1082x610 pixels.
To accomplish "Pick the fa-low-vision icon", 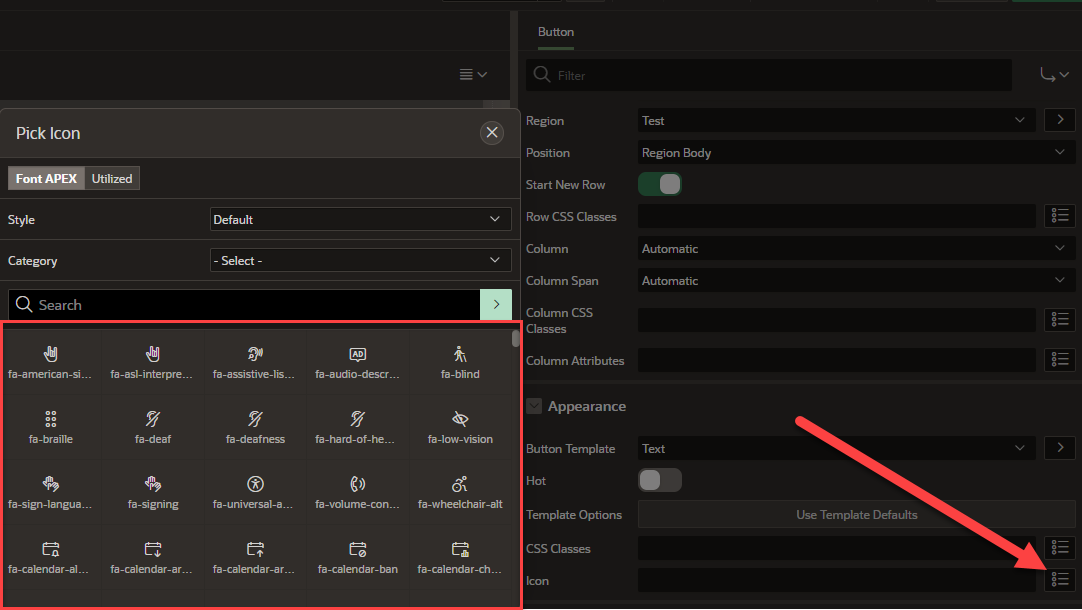I will pyautogui.click(x=460, y=427).
